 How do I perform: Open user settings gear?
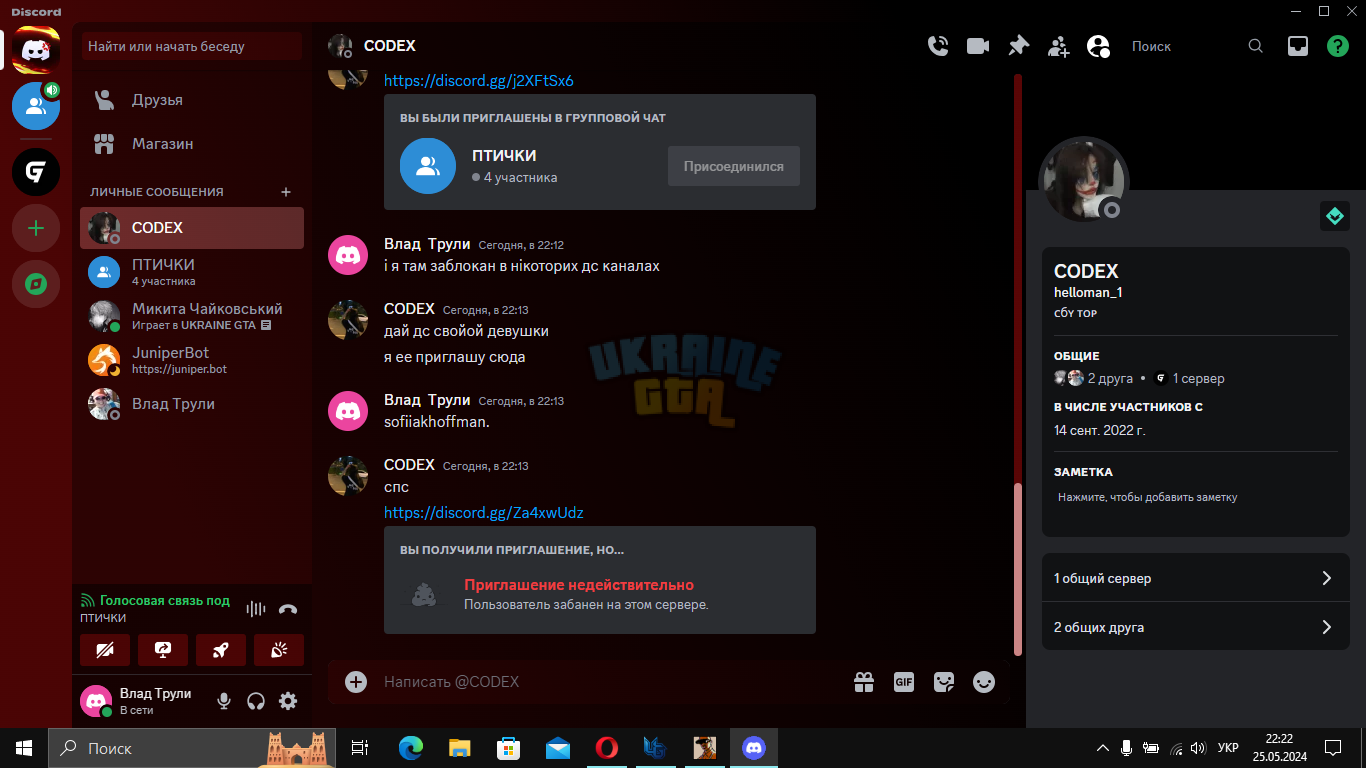tap(288, 702)
